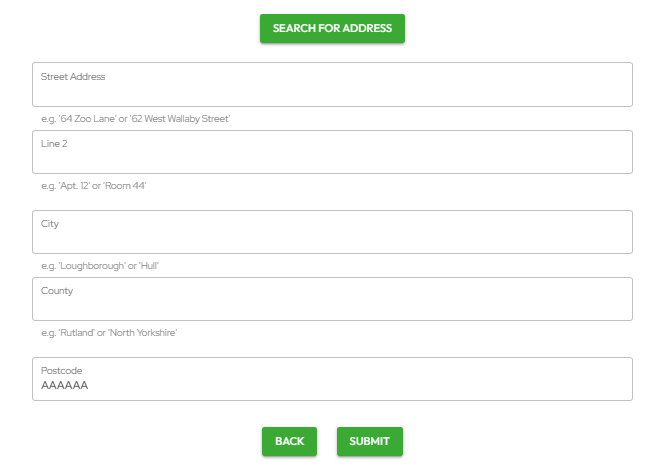Go back using the Back button

point(289,441)
